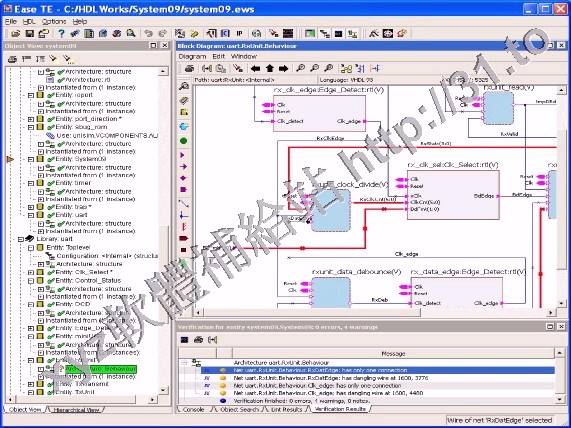Switch to the Console tab
Viewport: 571px width, 428px height.
(193, 409)
